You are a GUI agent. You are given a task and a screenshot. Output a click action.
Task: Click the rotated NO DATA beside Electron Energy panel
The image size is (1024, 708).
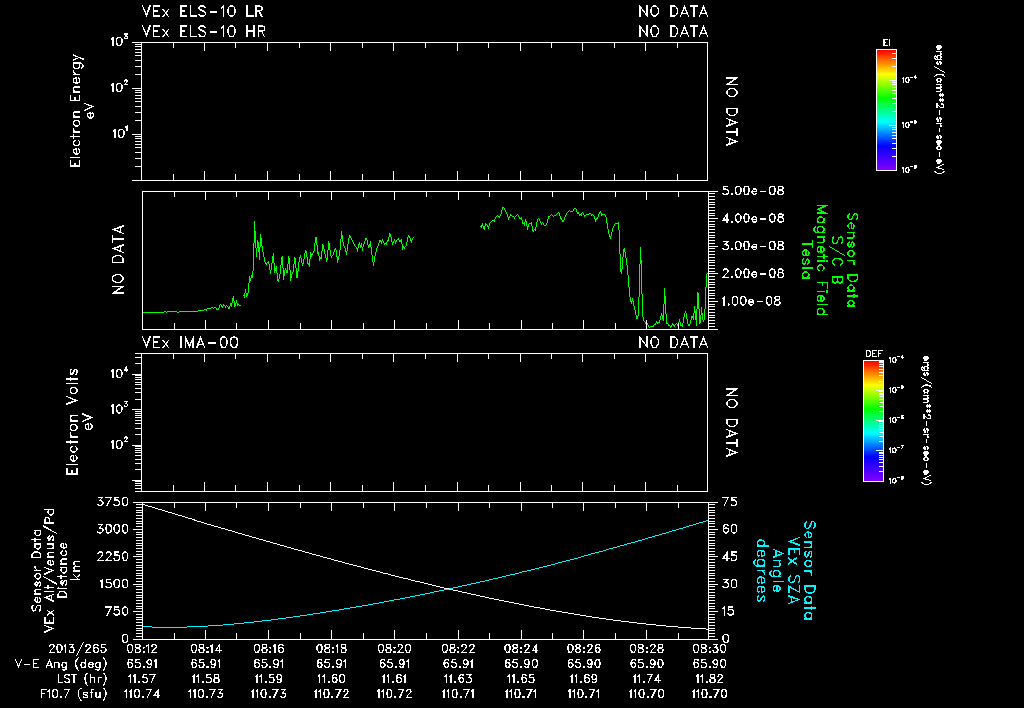(x=731, y=111)
